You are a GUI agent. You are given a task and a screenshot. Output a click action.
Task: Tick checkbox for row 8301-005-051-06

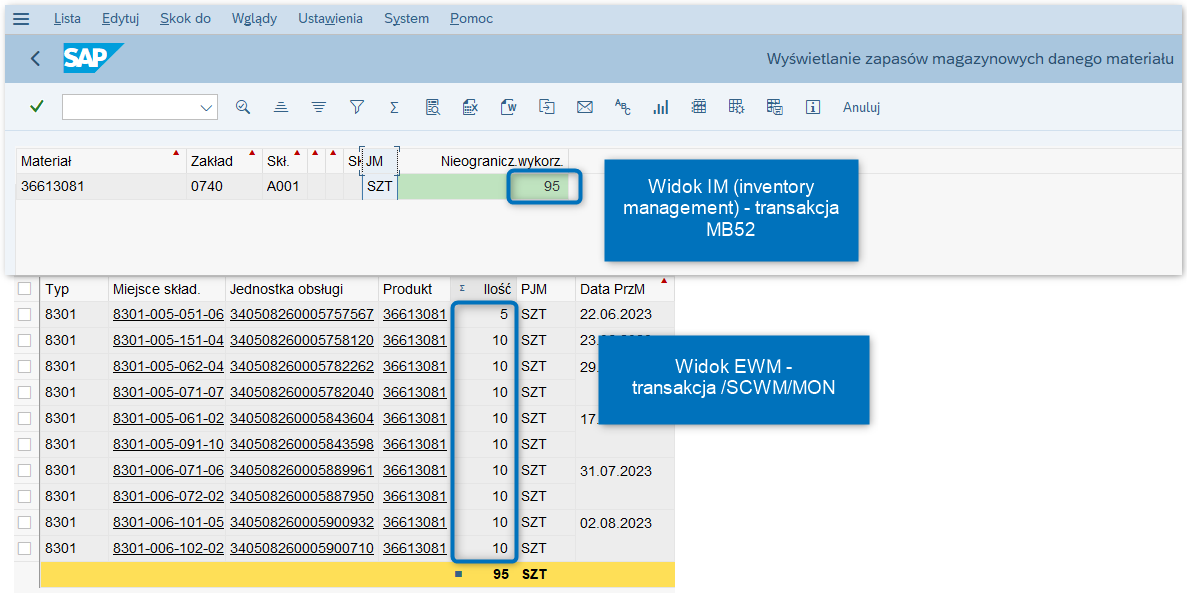26,315
